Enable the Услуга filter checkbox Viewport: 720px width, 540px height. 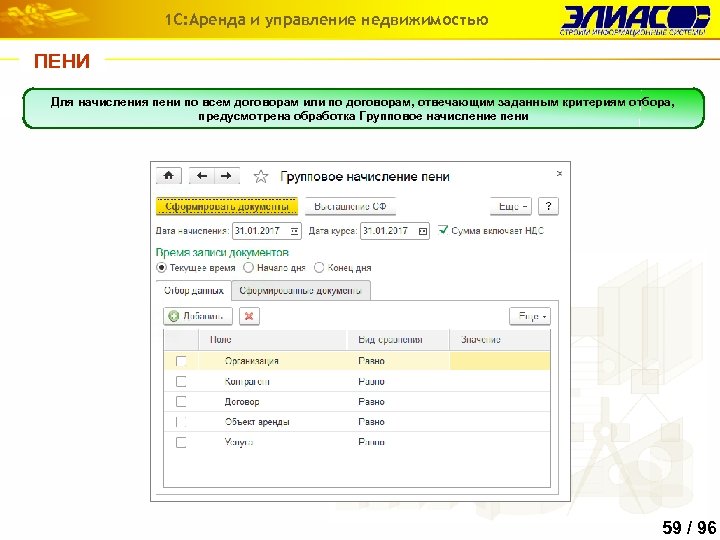(x=181, y=442)
